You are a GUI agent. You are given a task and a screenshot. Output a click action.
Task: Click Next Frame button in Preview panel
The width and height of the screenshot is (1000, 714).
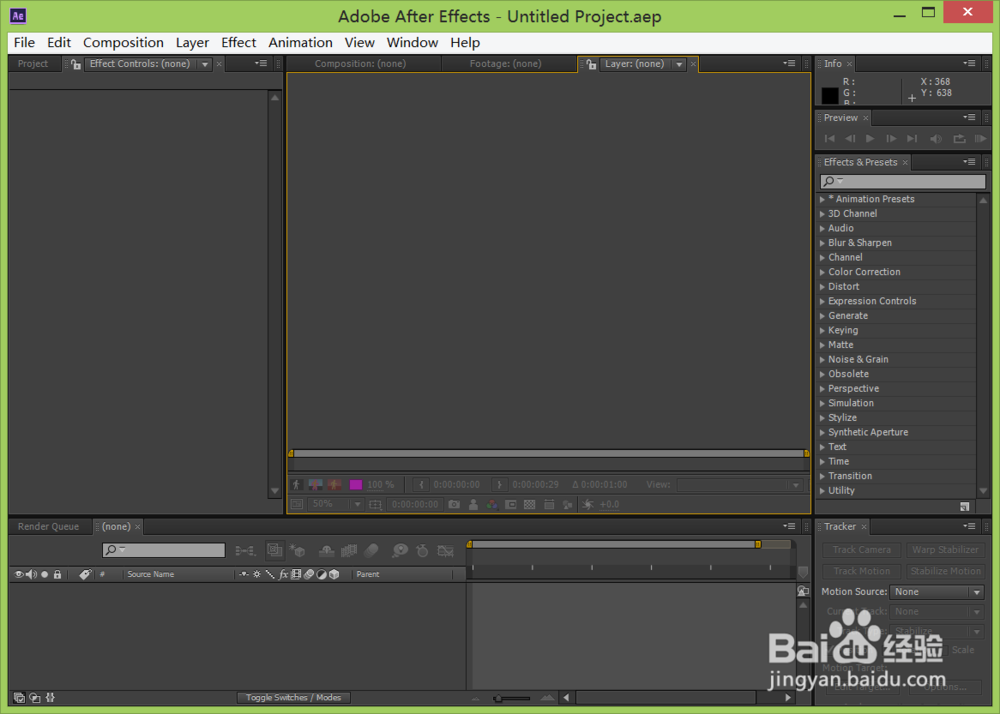[892, 138]
